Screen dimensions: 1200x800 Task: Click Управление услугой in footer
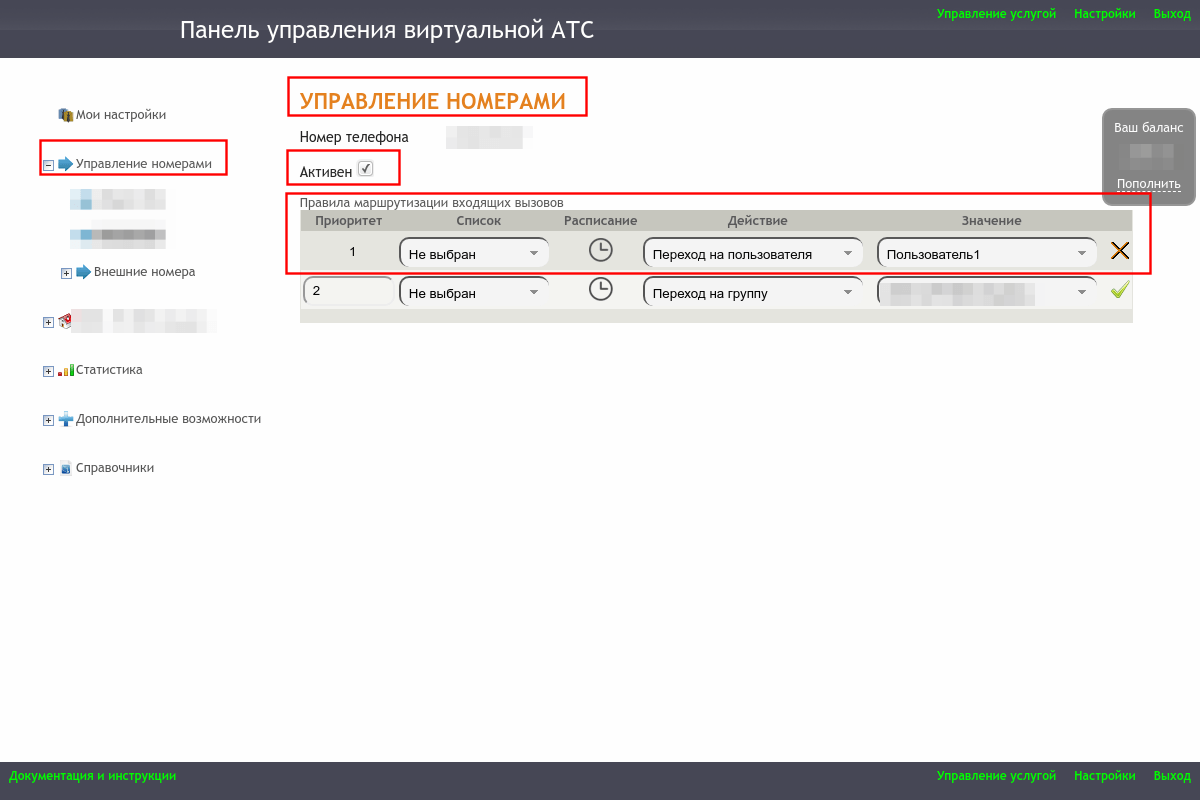tap(996, 775)
